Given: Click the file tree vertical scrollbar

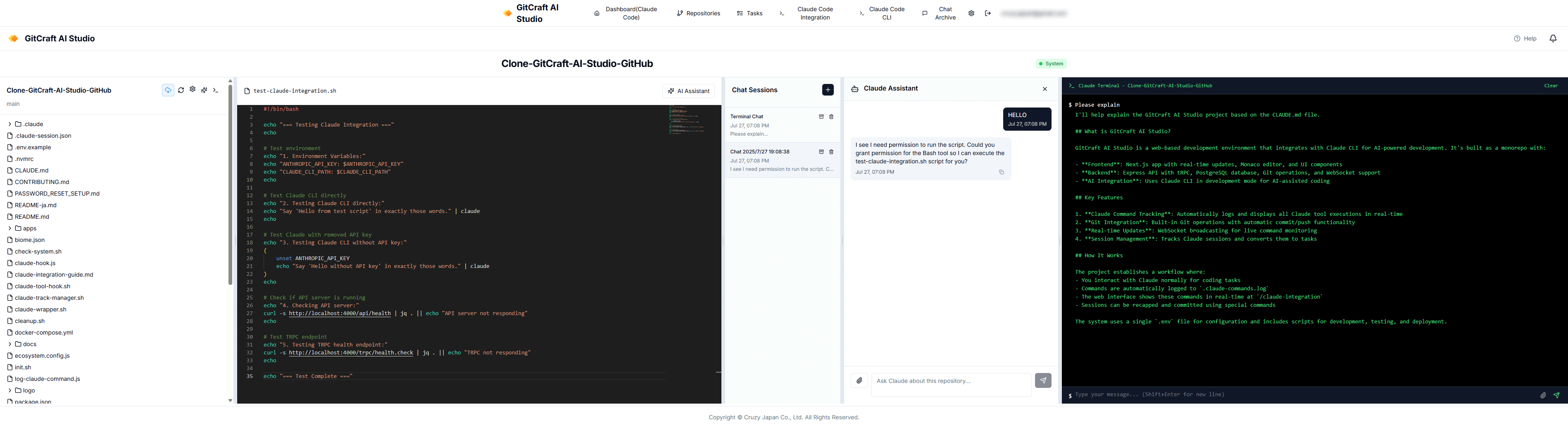Looking at the screenshot, I should 230,184.
